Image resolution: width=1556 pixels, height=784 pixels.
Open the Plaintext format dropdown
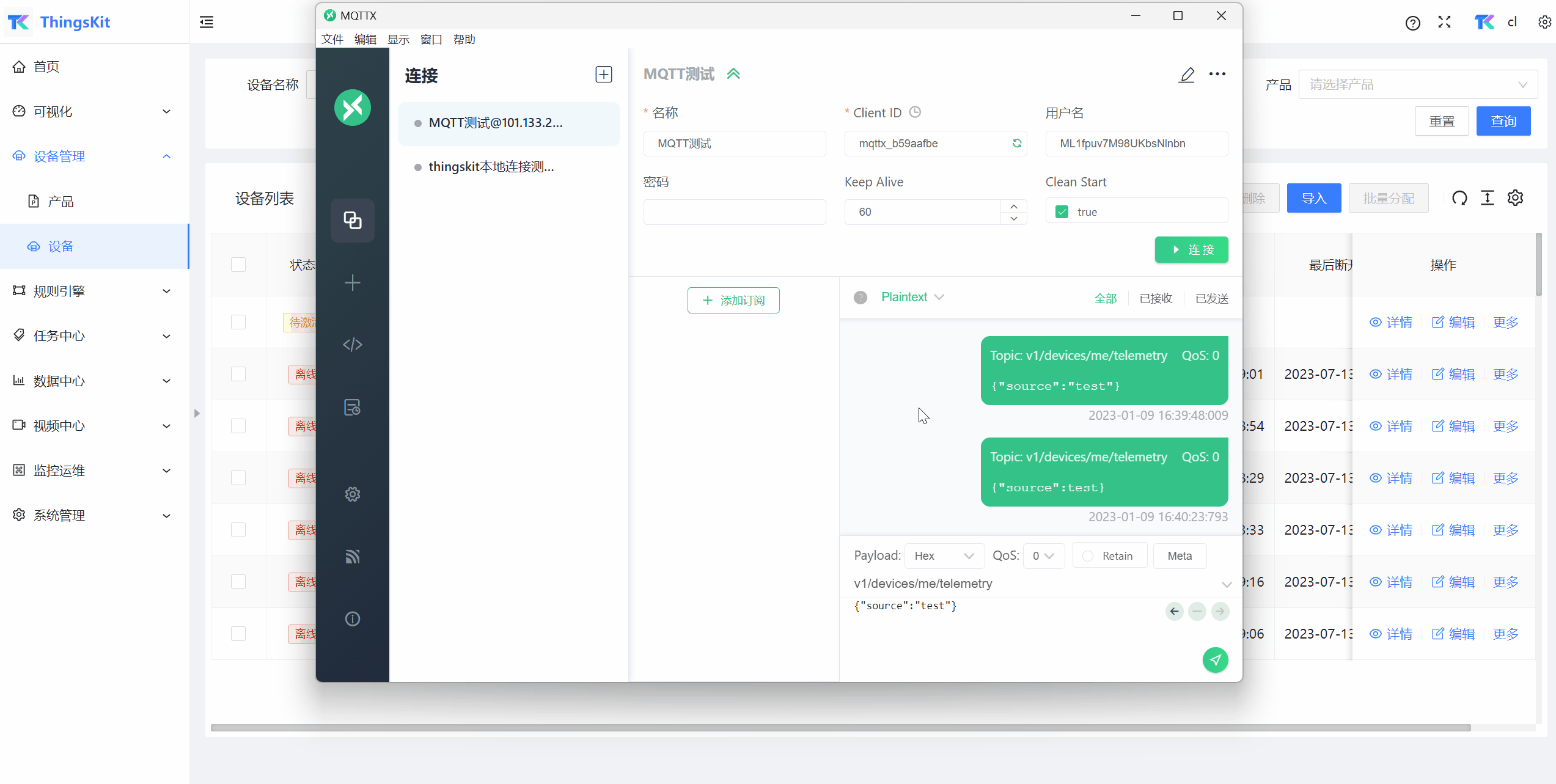click(x=911, y=297)
